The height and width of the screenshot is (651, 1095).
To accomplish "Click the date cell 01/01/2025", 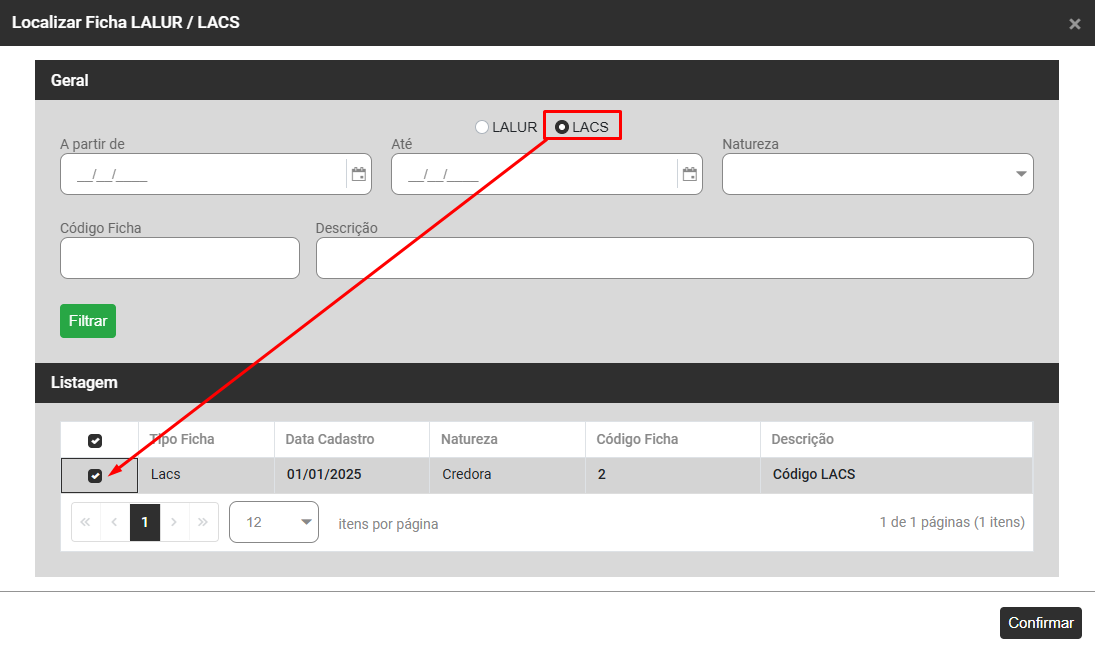I will 352,475.
